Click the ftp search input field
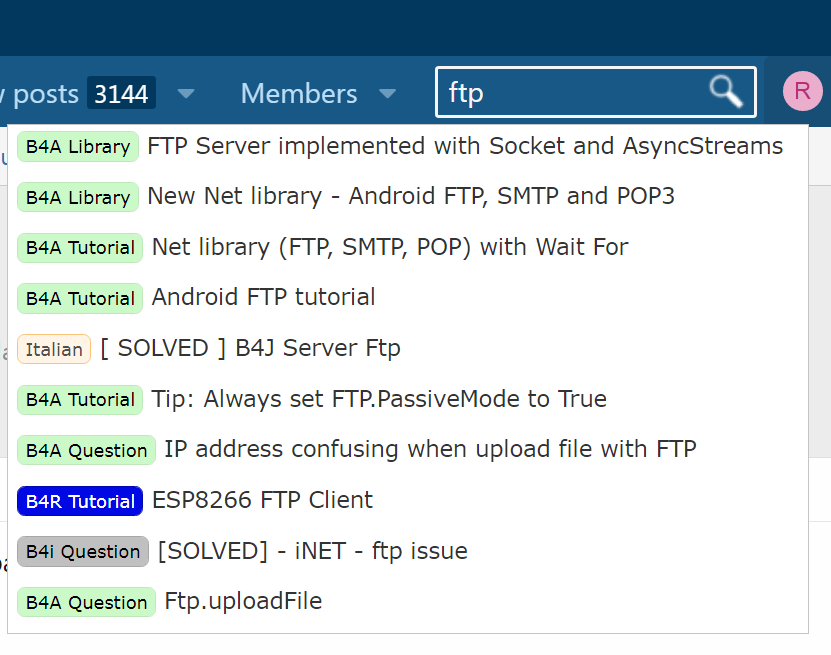The image size is (831, 655). pos(570,93)
